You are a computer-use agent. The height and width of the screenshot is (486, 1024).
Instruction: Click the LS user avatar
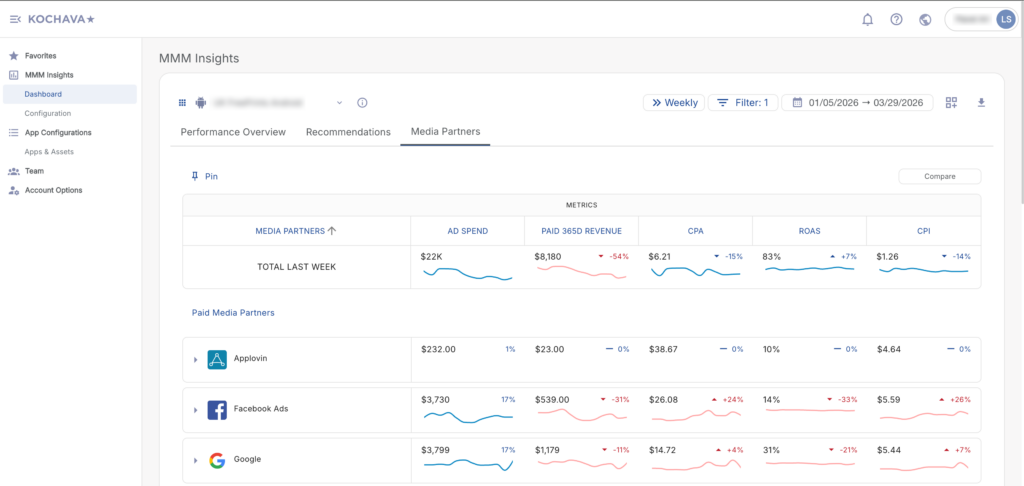(1005, 19)
